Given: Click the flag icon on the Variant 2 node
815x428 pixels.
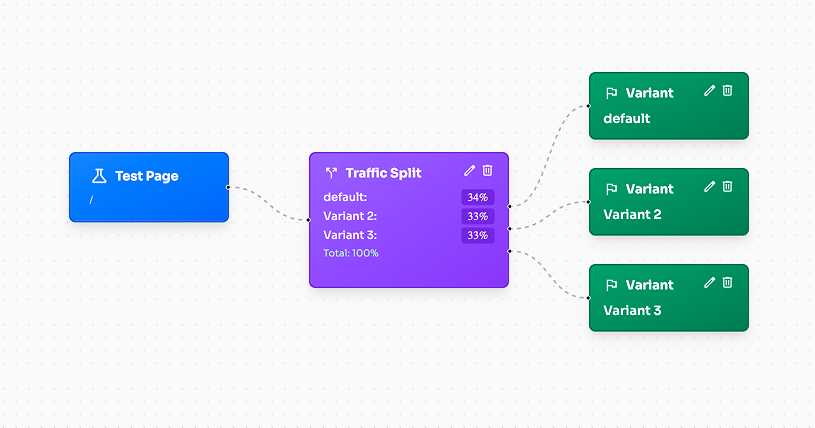Looking at the screenshot, I should (611, 189).
